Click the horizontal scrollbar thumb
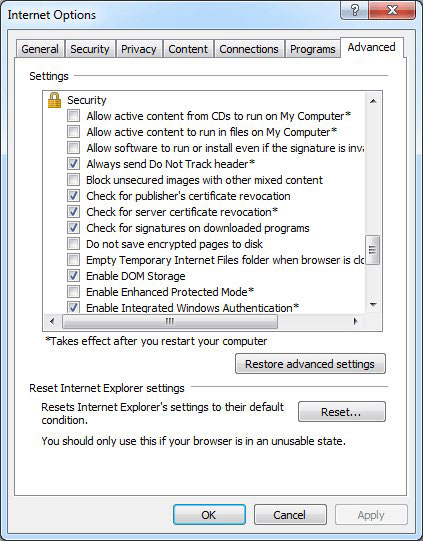This screenshot has width=423, height=541. pos(170,322)
